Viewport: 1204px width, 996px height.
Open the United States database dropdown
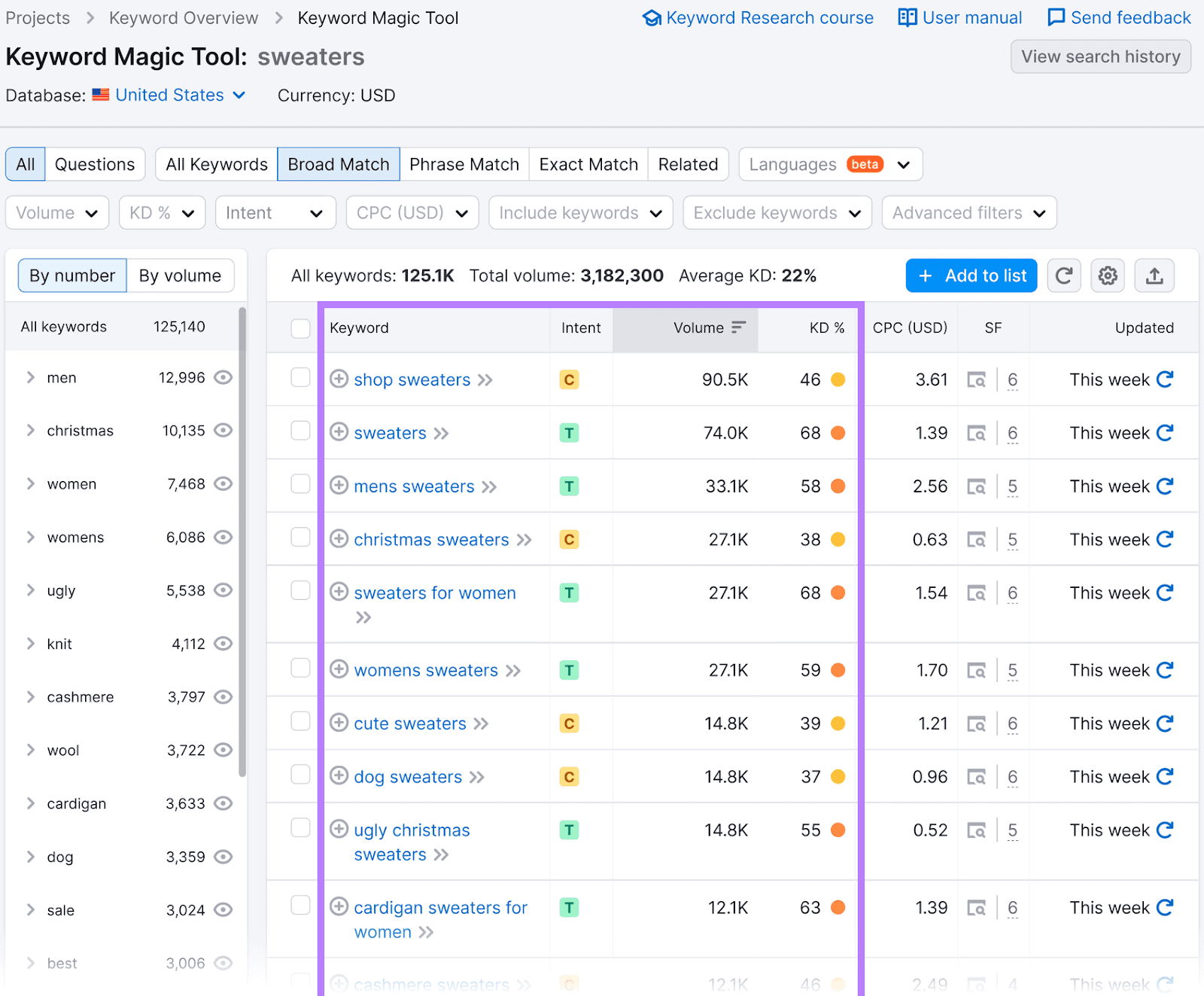(x=169, y=95)
